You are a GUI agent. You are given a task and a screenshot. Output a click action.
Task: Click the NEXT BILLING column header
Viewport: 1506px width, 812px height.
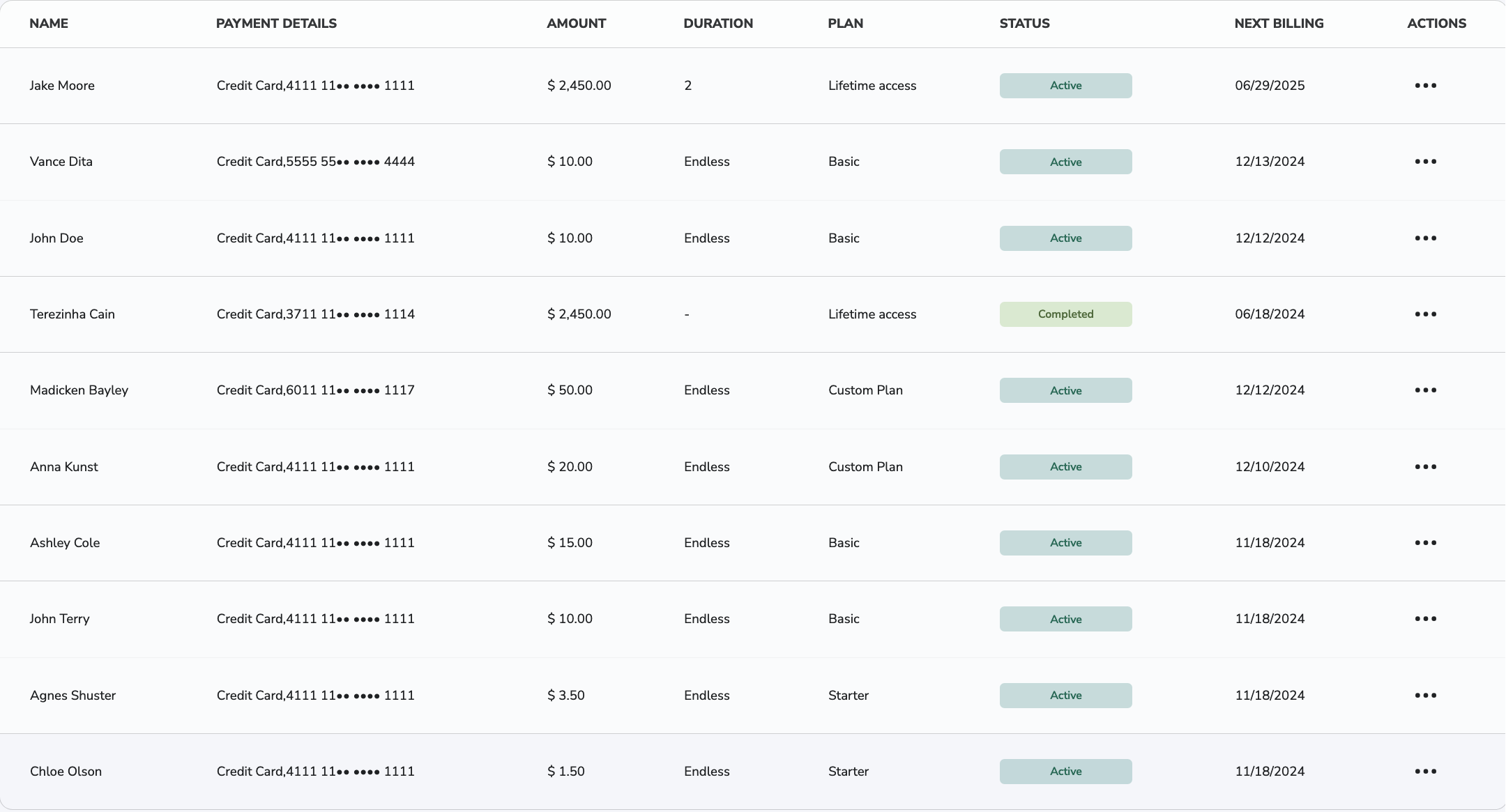point(1279,23)
